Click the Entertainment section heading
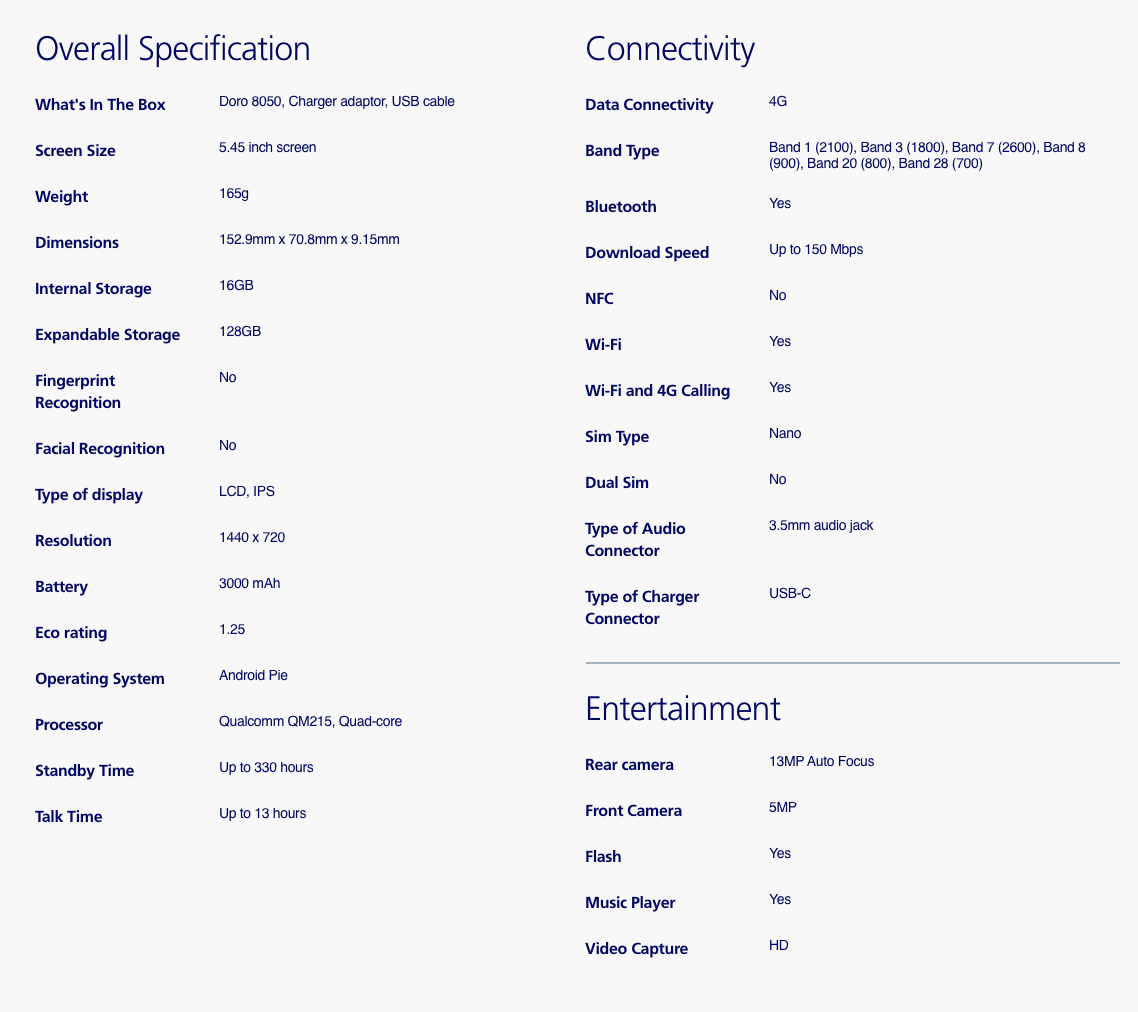 682,709
